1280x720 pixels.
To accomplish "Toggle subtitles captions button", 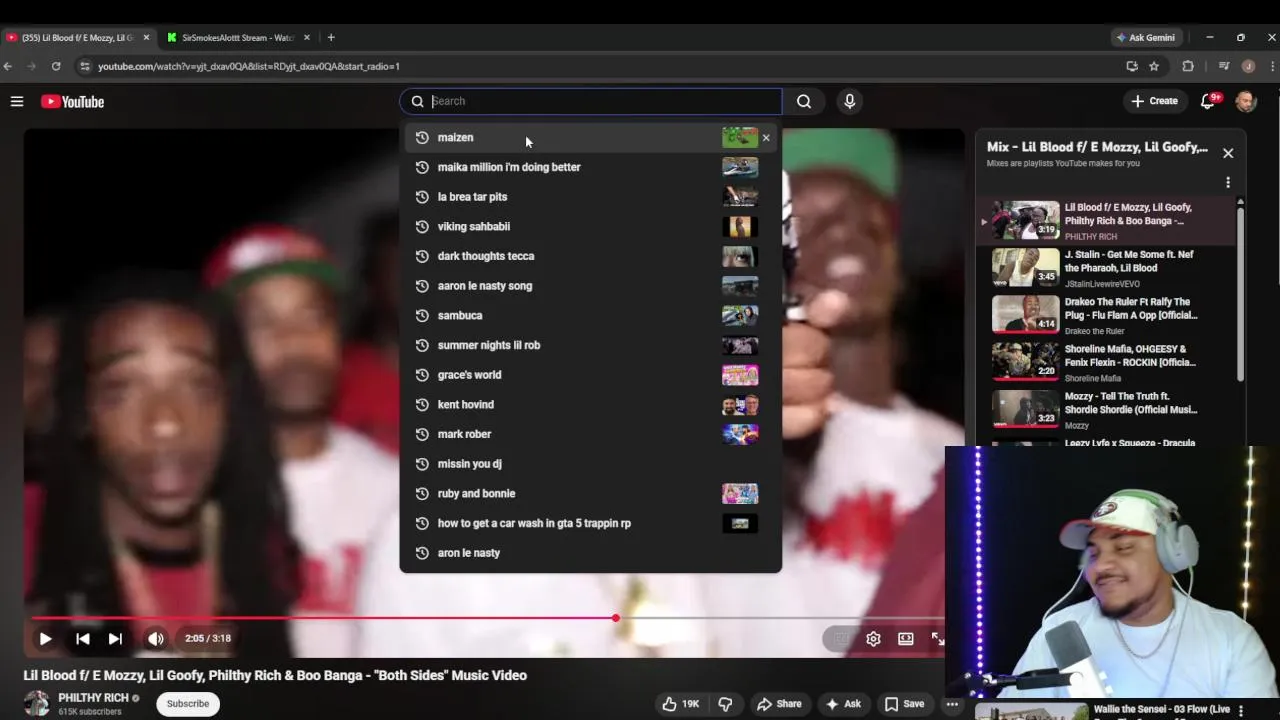I will (841, 638).
